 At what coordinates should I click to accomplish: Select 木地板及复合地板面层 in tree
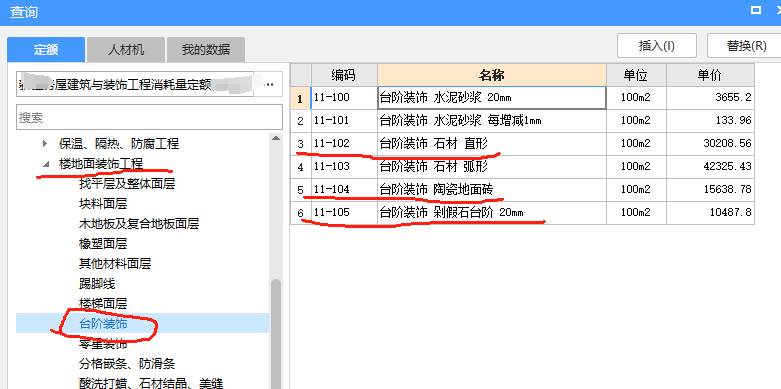click(x=139, y=224)
